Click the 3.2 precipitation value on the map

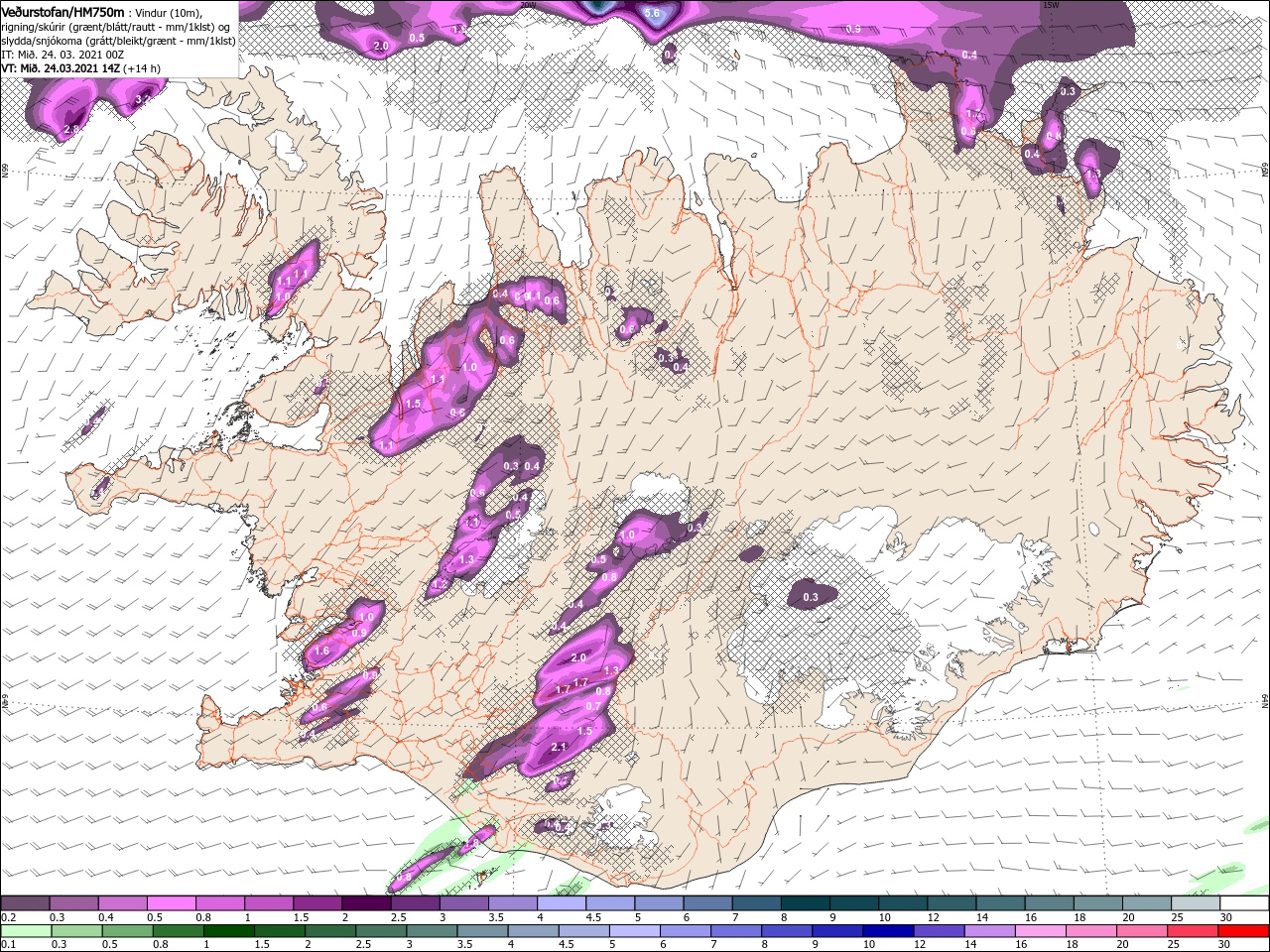pyautogui.click(x=142, y=99)
